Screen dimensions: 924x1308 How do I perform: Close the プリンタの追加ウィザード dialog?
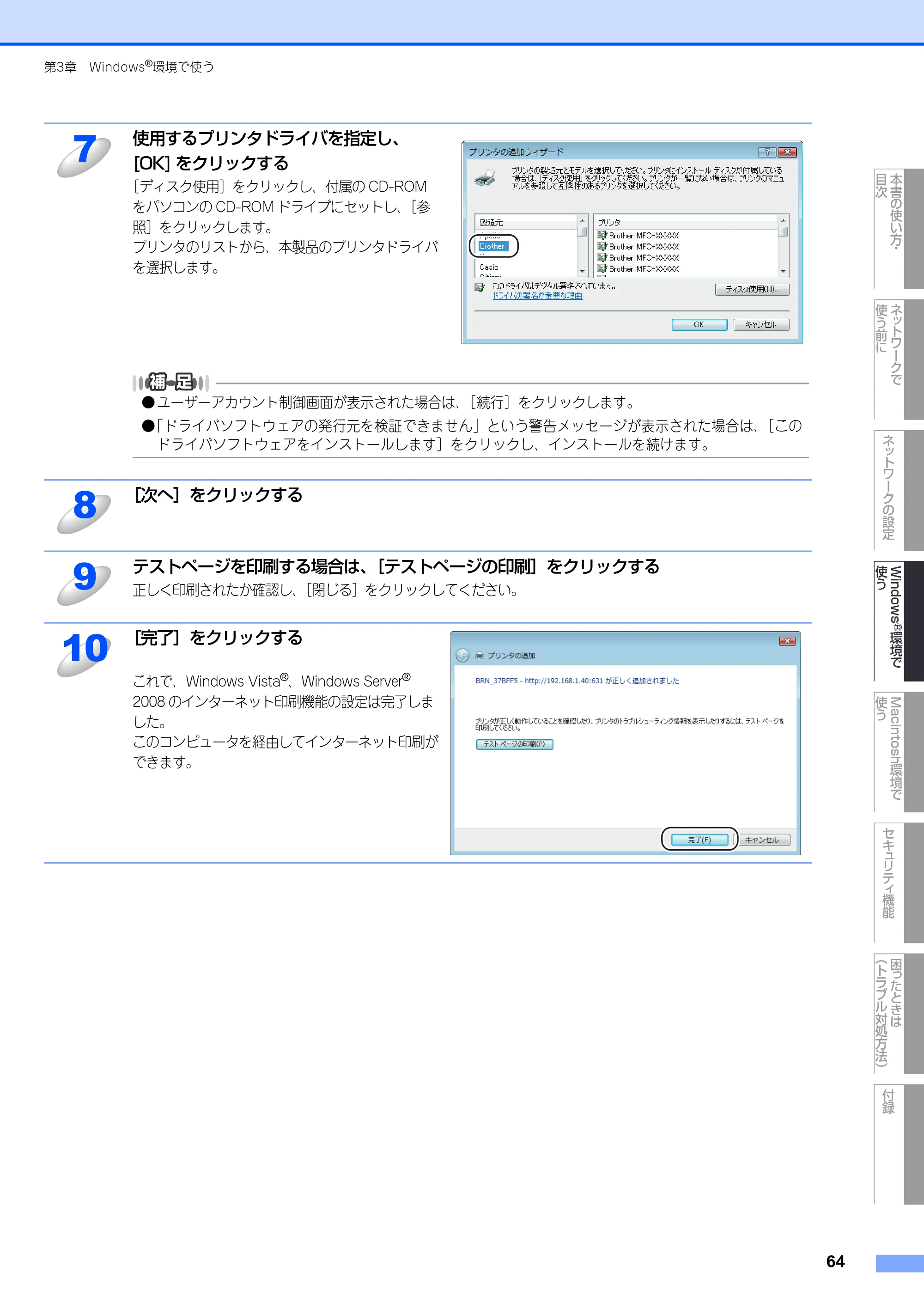pyautogui.click(x=787, y=152)
